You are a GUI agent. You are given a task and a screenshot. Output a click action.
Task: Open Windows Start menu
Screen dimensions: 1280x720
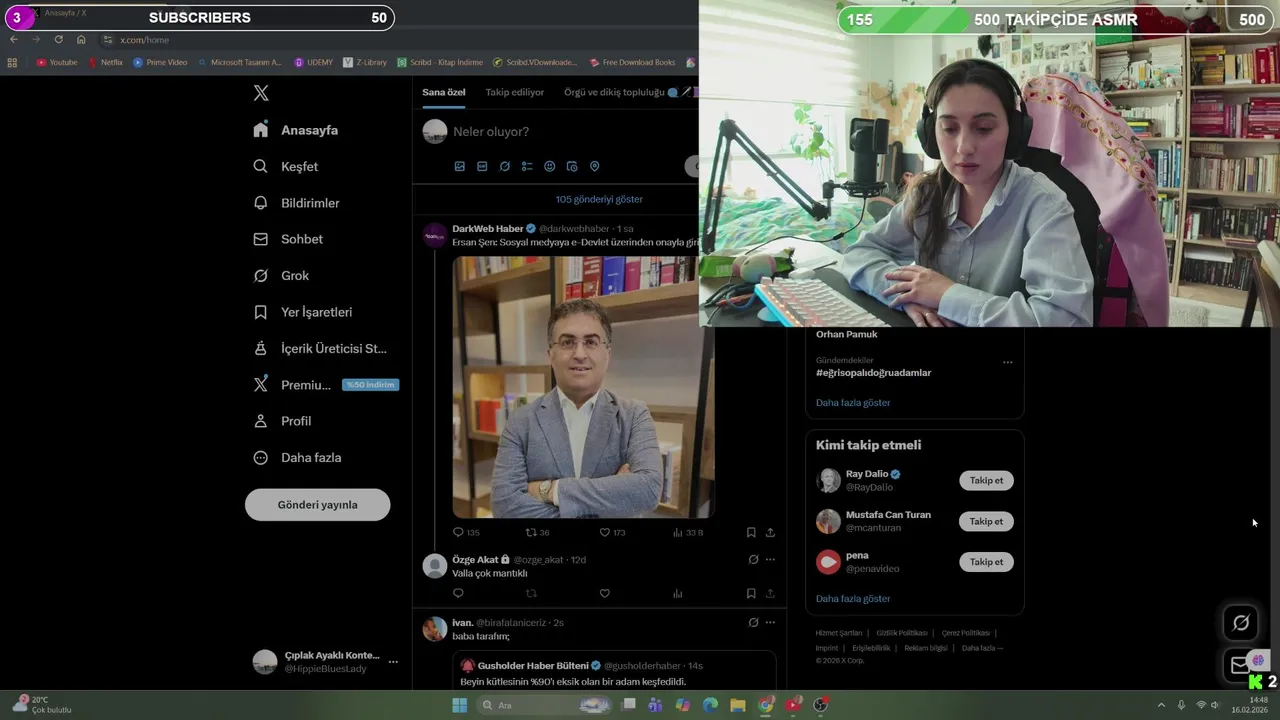pyautogui.click(x=459, y=705)
